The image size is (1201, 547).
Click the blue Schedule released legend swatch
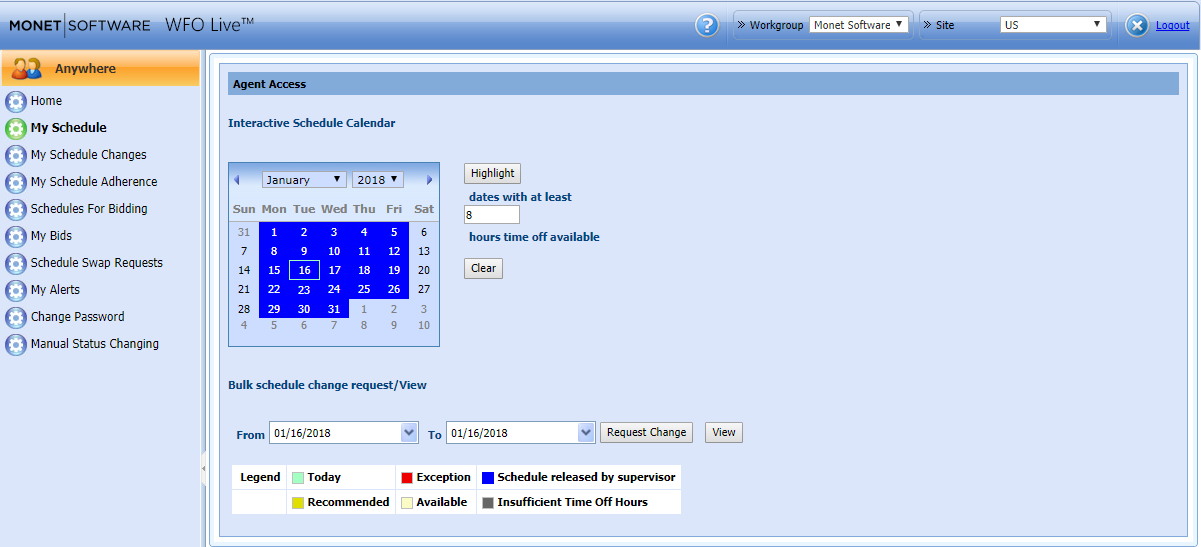(x=488, y=478)
